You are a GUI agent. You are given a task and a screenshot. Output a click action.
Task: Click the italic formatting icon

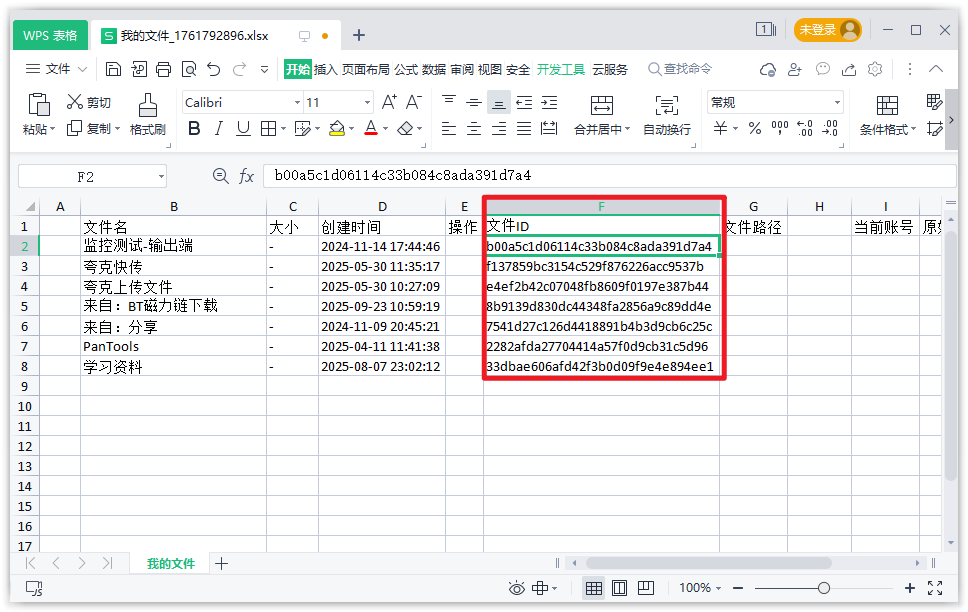[218, 129]
